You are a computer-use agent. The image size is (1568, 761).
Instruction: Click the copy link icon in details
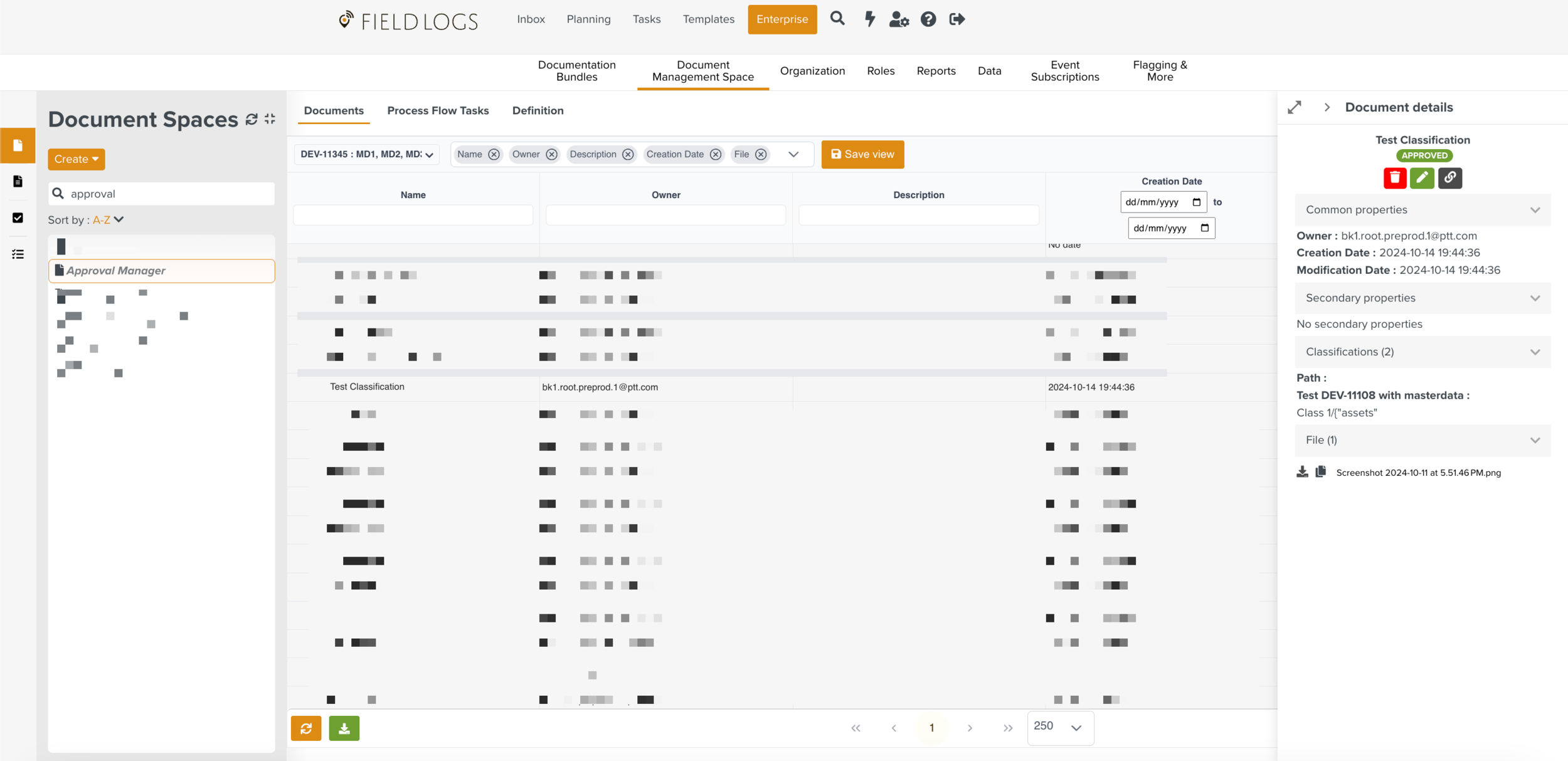[x=1449, y=178]
